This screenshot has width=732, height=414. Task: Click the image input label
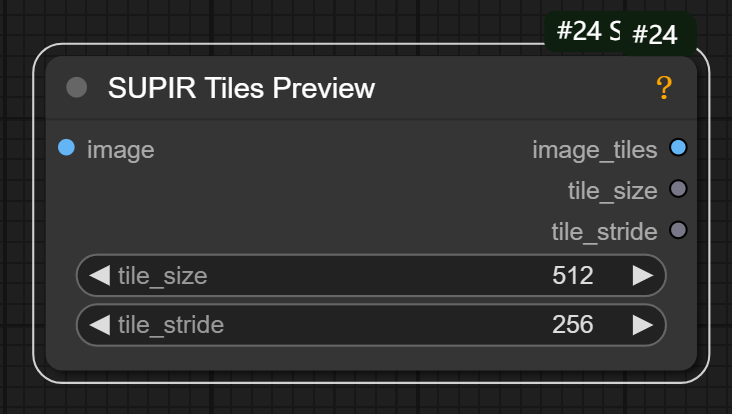120,150
